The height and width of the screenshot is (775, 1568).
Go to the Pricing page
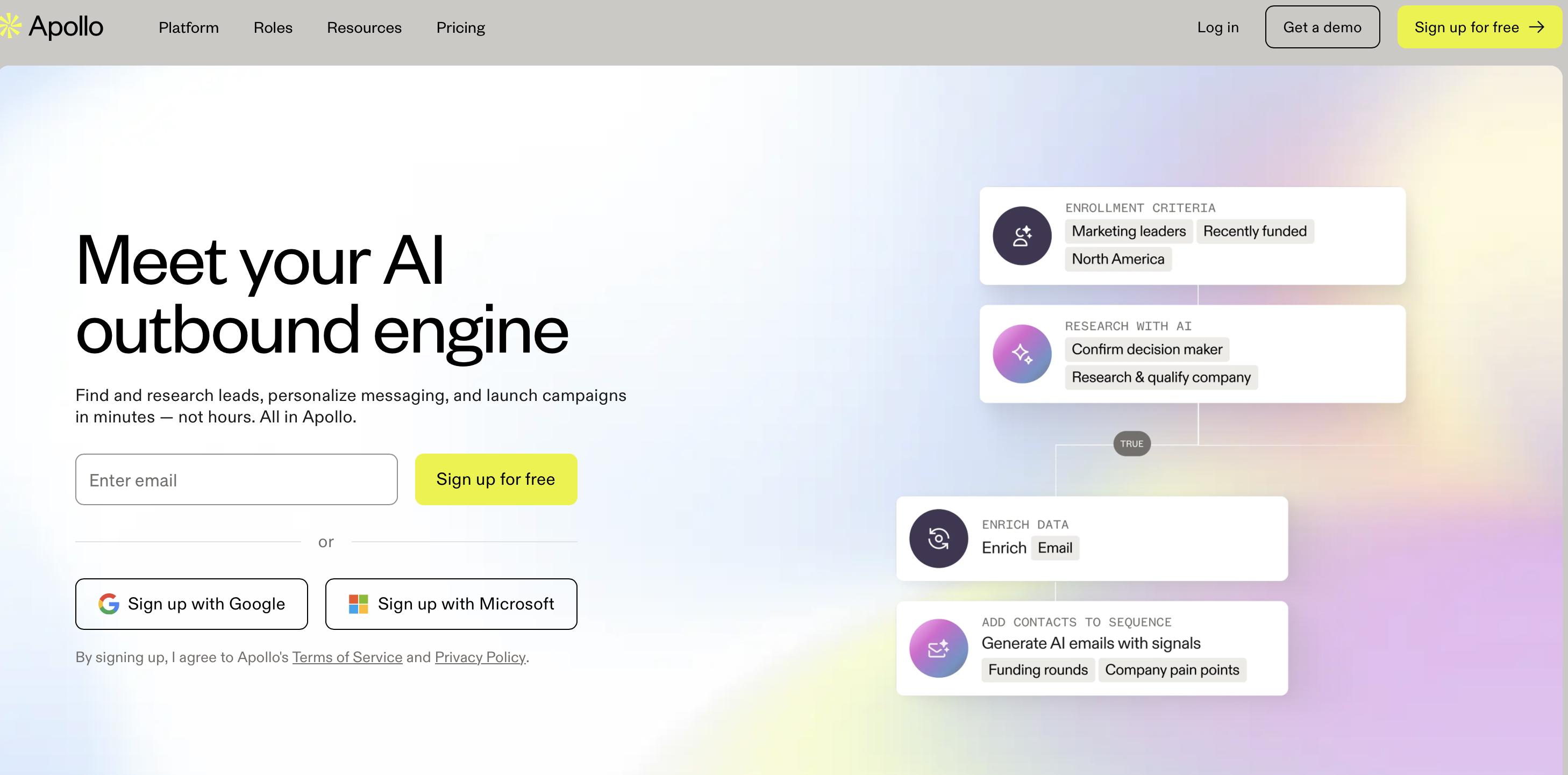click(460, 27)
